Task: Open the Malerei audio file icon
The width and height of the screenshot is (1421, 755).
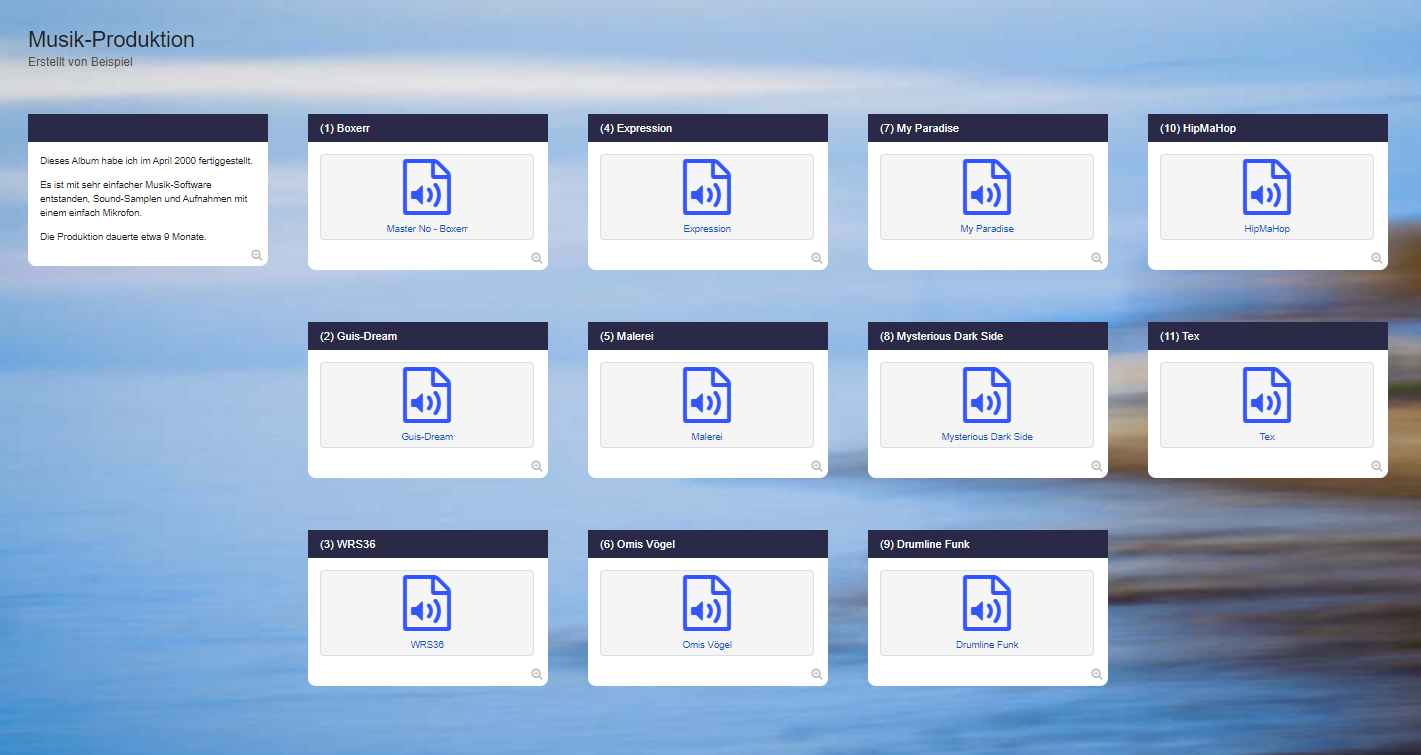Action: [707, 395]
